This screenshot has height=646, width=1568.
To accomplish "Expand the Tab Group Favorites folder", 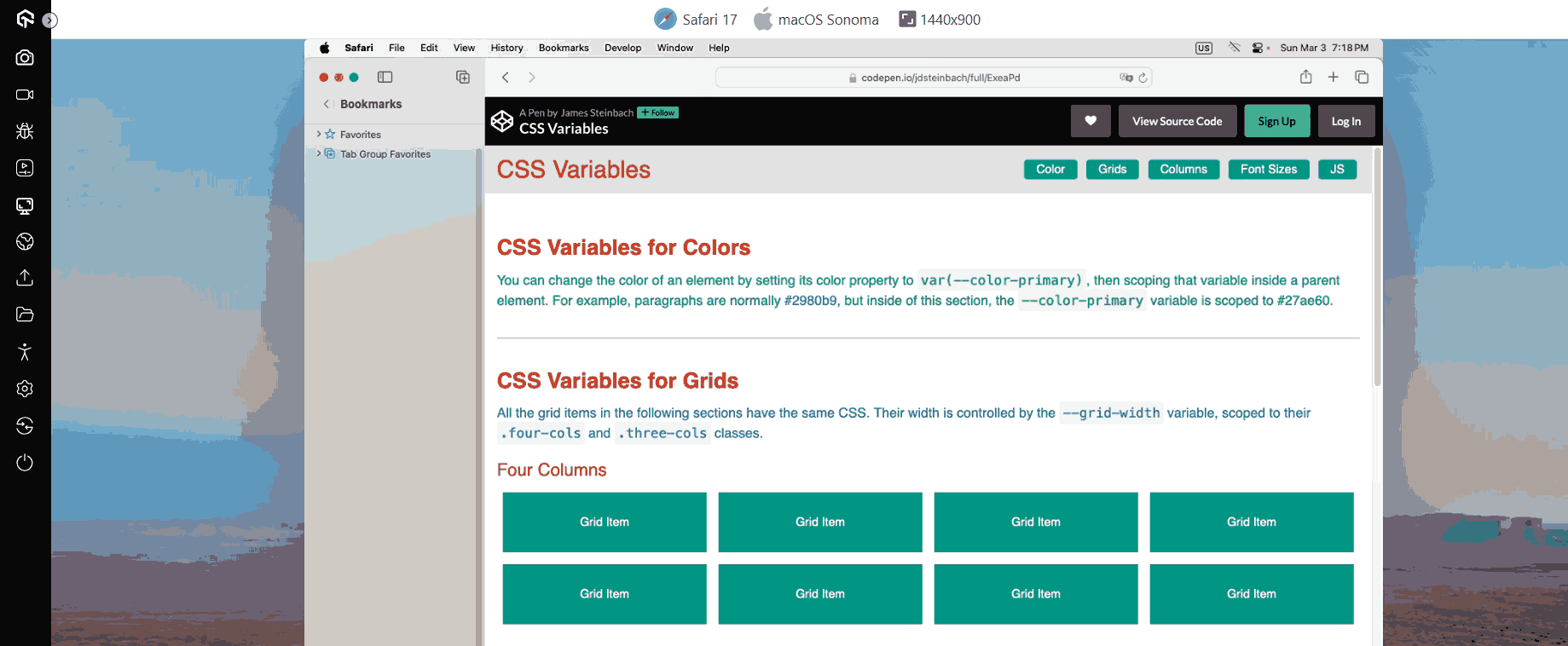I will (x=319, y=153).
